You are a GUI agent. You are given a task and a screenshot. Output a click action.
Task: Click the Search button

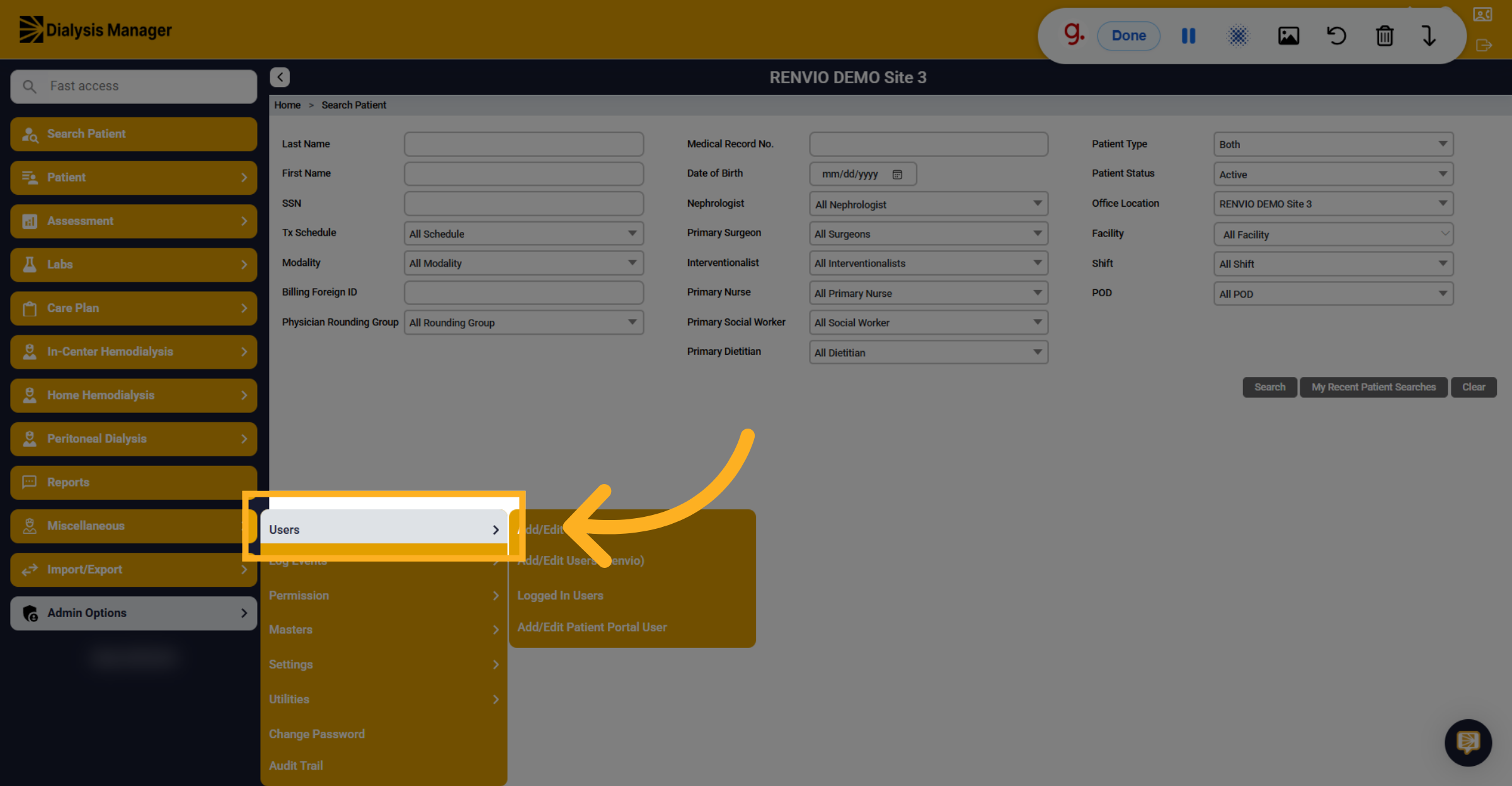[x=1269, y=387]
